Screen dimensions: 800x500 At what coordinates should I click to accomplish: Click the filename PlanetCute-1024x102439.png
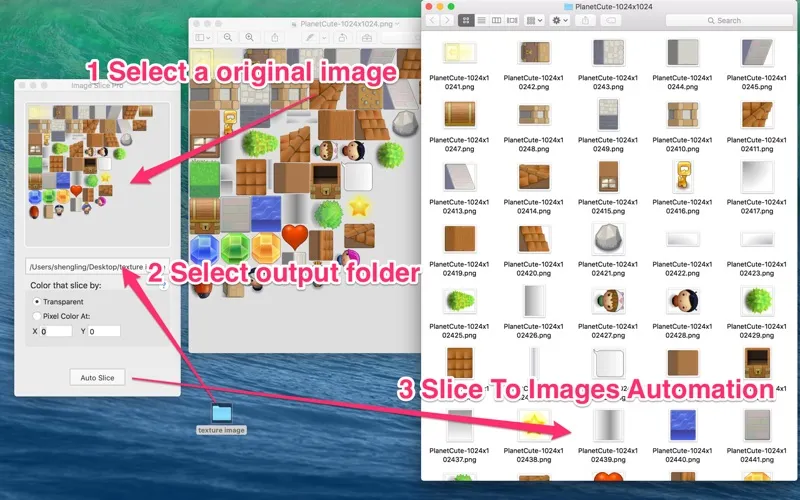coord(608,455)
